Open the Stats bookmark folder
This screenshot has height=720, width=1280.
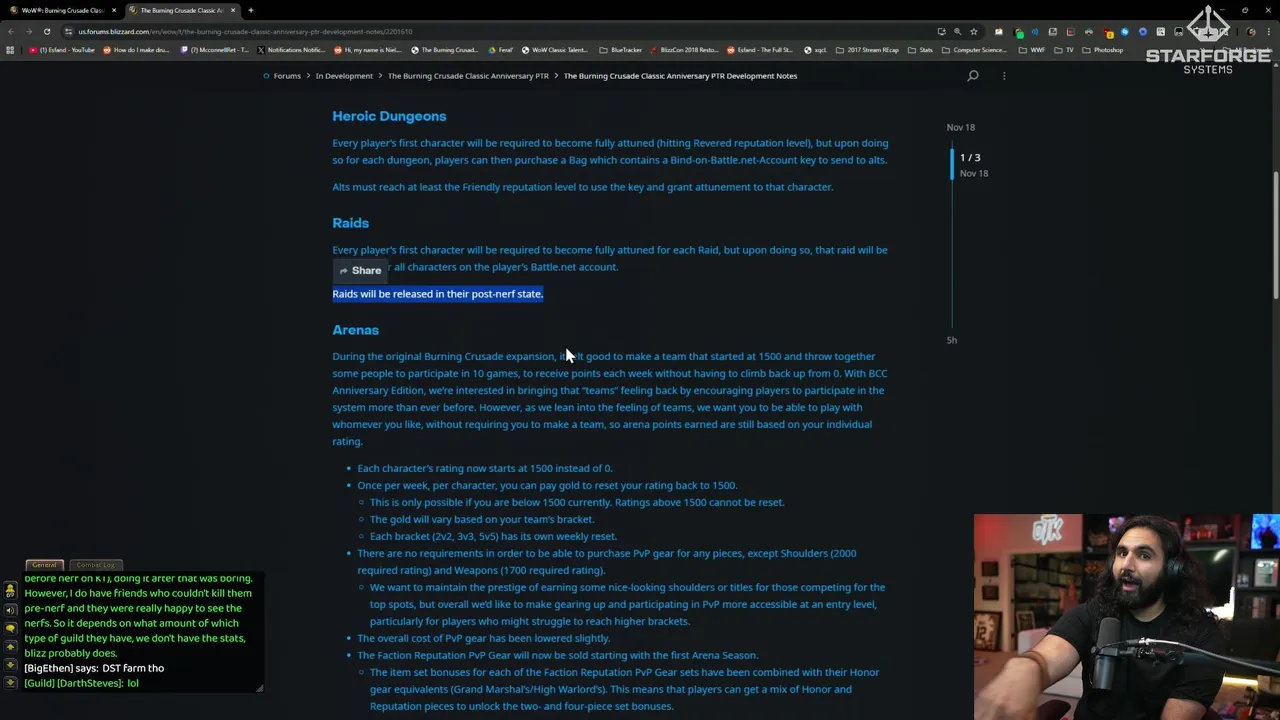click(921, 50)
